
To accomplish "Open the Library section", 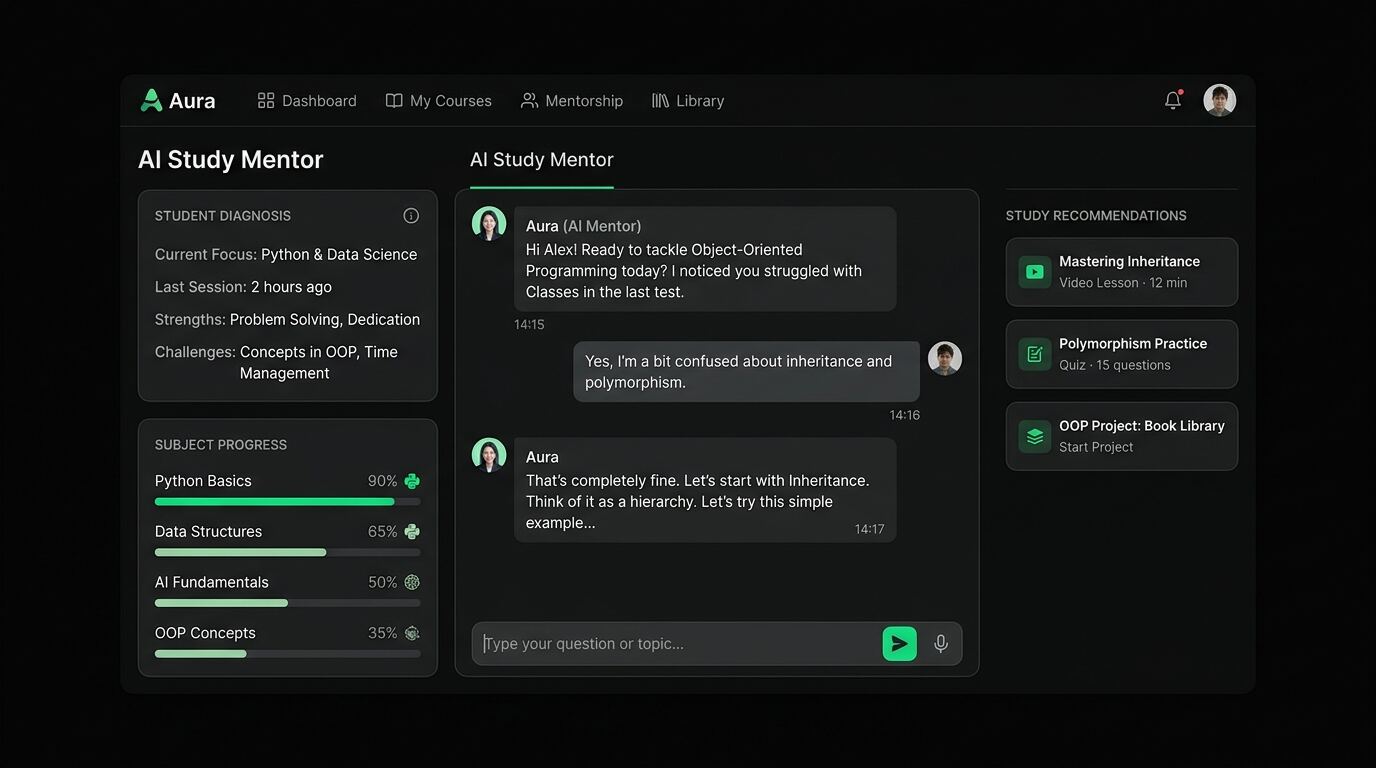I will [688, 101].
